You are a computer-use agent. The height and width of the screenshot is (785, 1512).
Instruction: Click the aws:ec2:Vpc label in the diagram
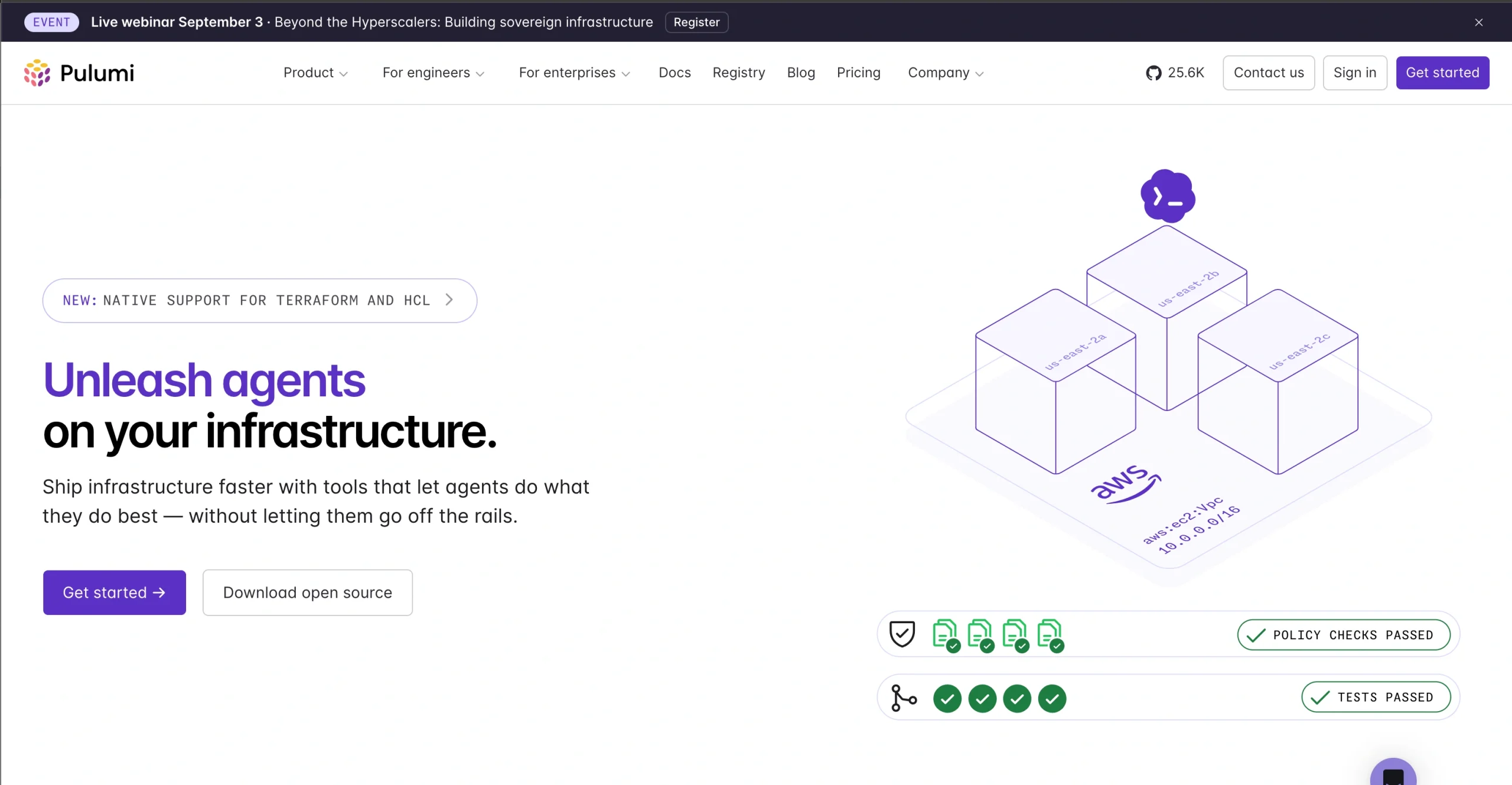[x=1182, y=519]
